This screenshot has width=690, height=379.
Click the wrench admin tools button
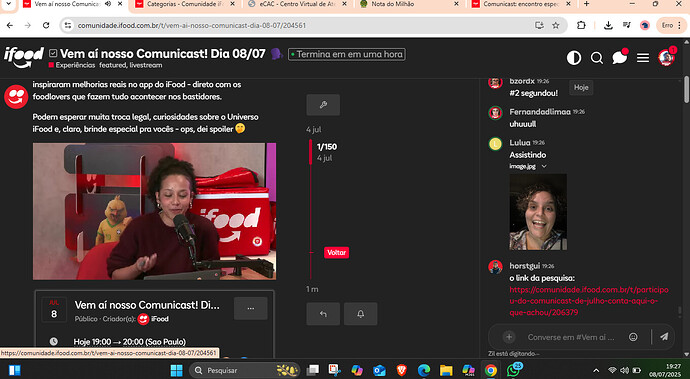(323, 105)
